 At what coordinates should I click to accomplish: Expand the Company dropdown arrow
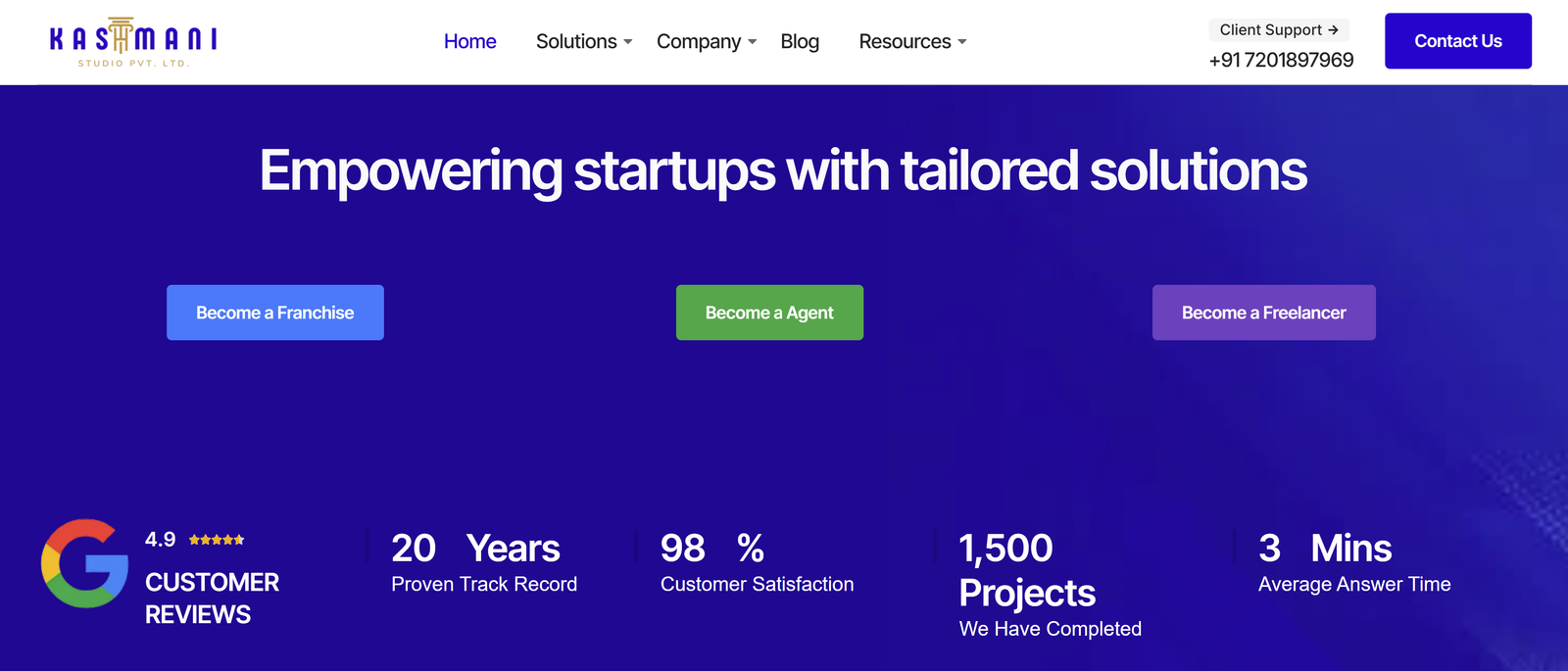tap(753, 42)
